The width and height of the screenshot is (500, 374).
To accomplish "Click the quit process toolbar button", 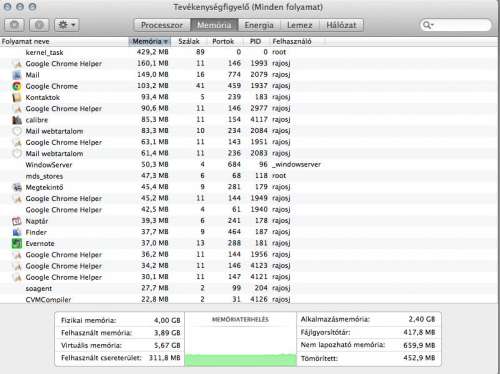I will coord(14,25).
